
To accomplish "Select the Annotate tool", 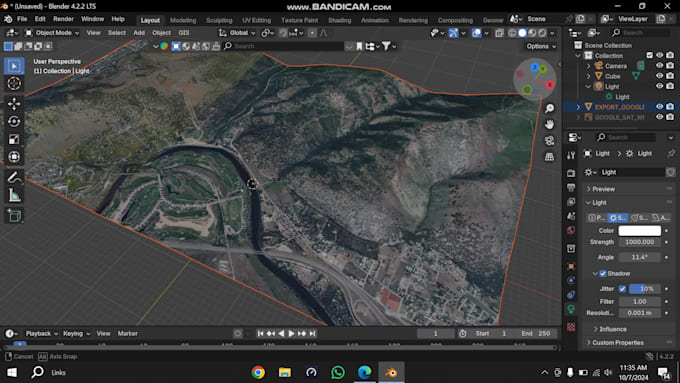I will click(x=14, y=177).
